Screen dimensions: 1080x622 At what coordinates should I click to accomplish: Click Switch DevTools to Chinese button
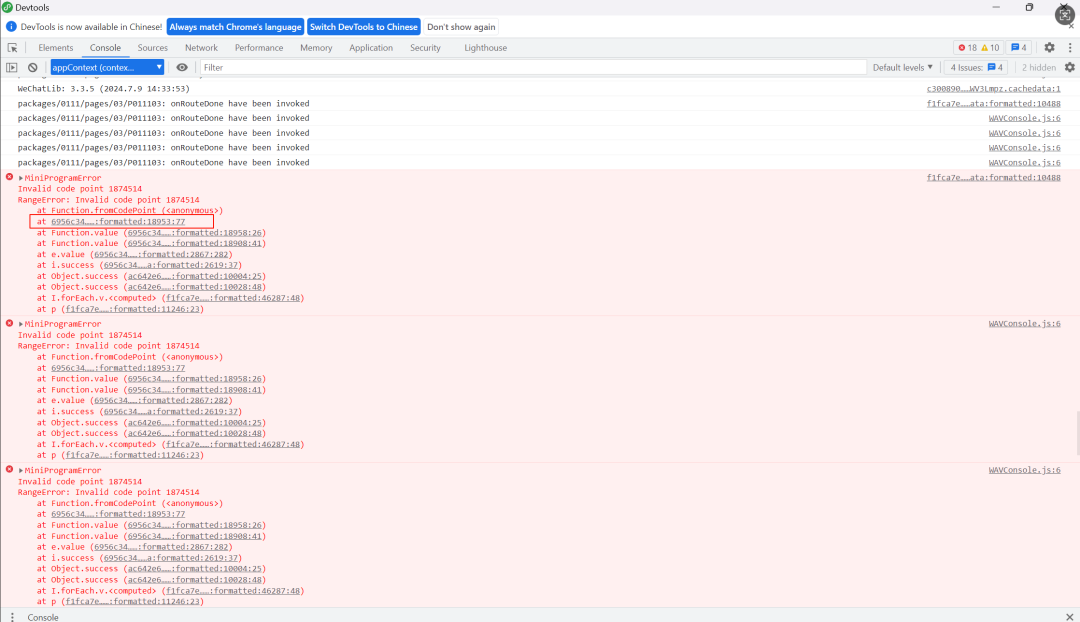364,27
